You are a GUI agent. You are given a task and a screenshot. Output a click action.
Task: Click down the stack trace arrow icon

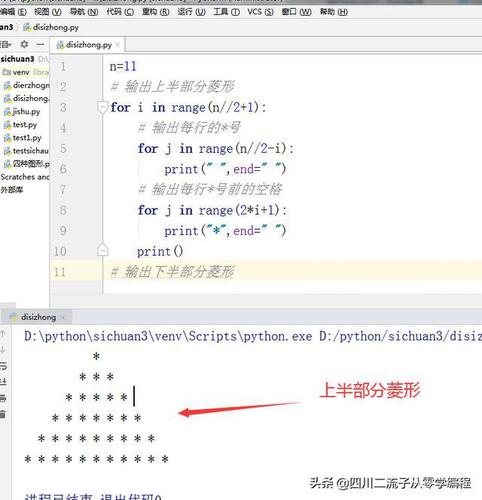[x=3, y=350]
